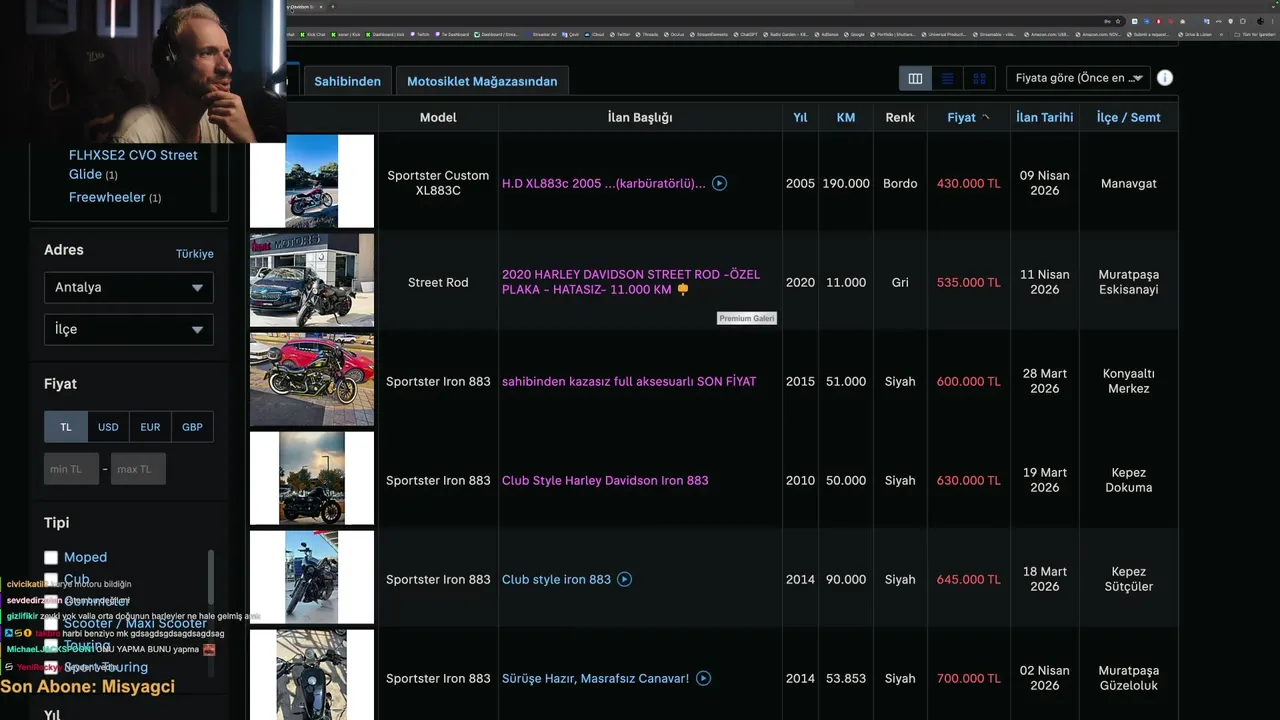Tick the Moped type checkbox

(51, 557)
